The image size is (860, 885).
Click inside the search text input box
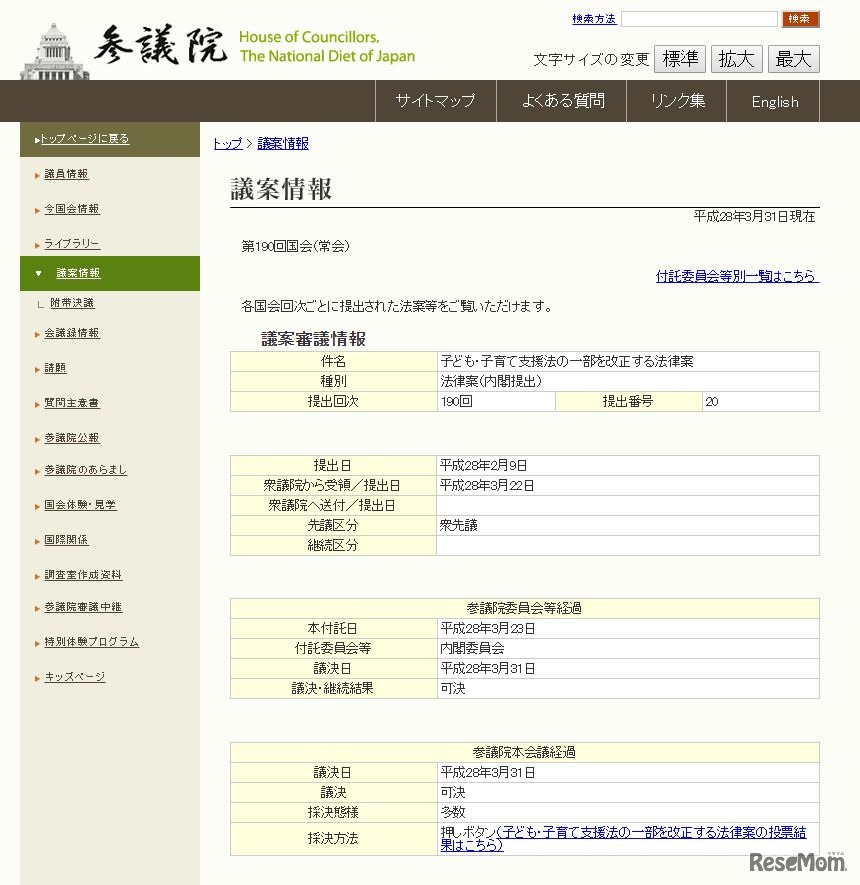coord(698,18)
